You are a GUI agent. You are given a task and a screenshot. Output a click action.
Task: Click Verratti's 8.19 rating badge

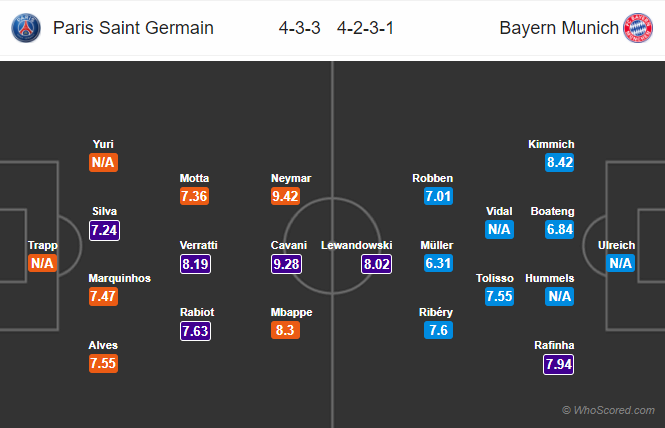coord(196,264)
